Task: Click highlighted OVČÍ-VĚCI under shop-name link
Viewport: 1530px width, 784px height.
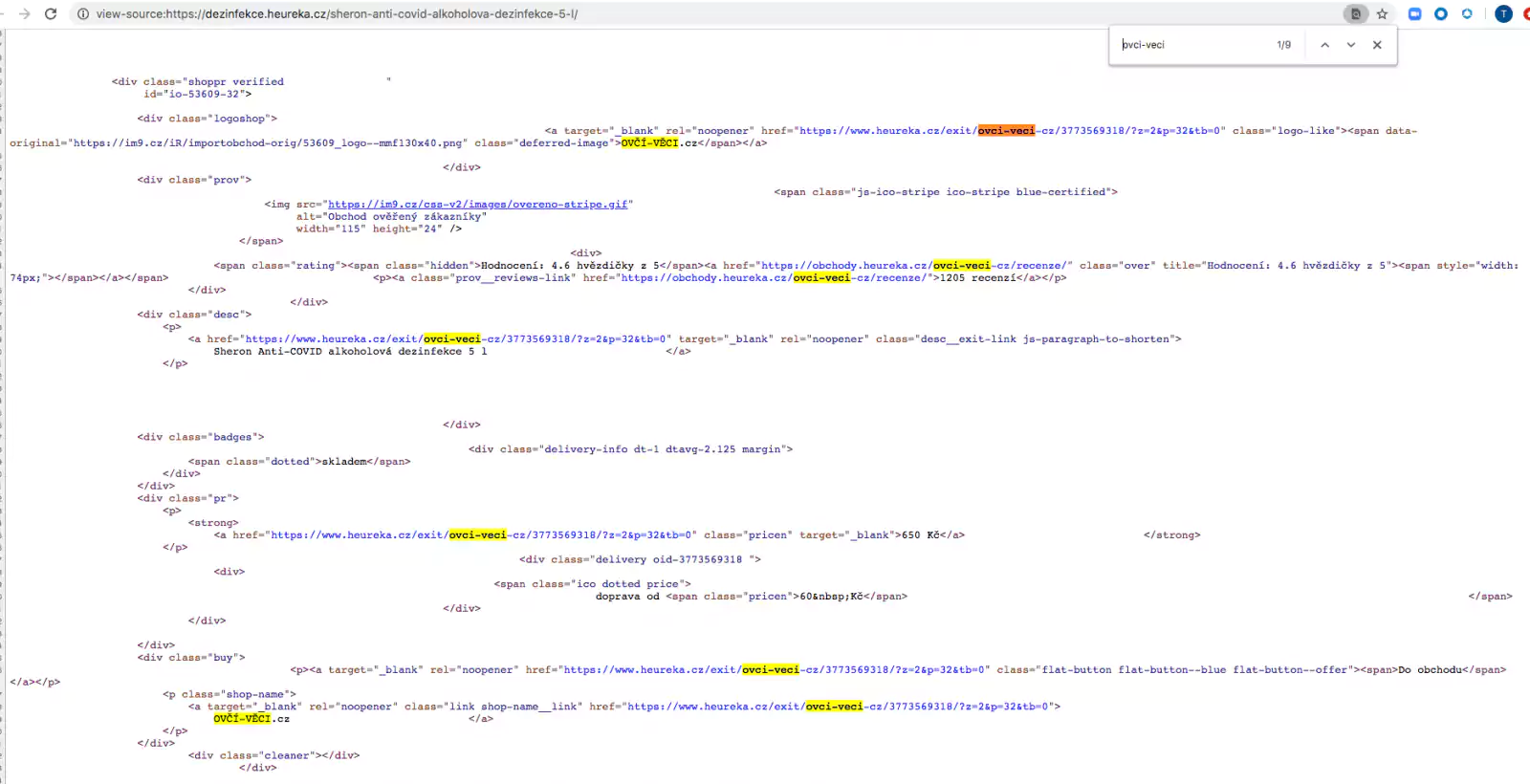Action: (x=242, y=719)
